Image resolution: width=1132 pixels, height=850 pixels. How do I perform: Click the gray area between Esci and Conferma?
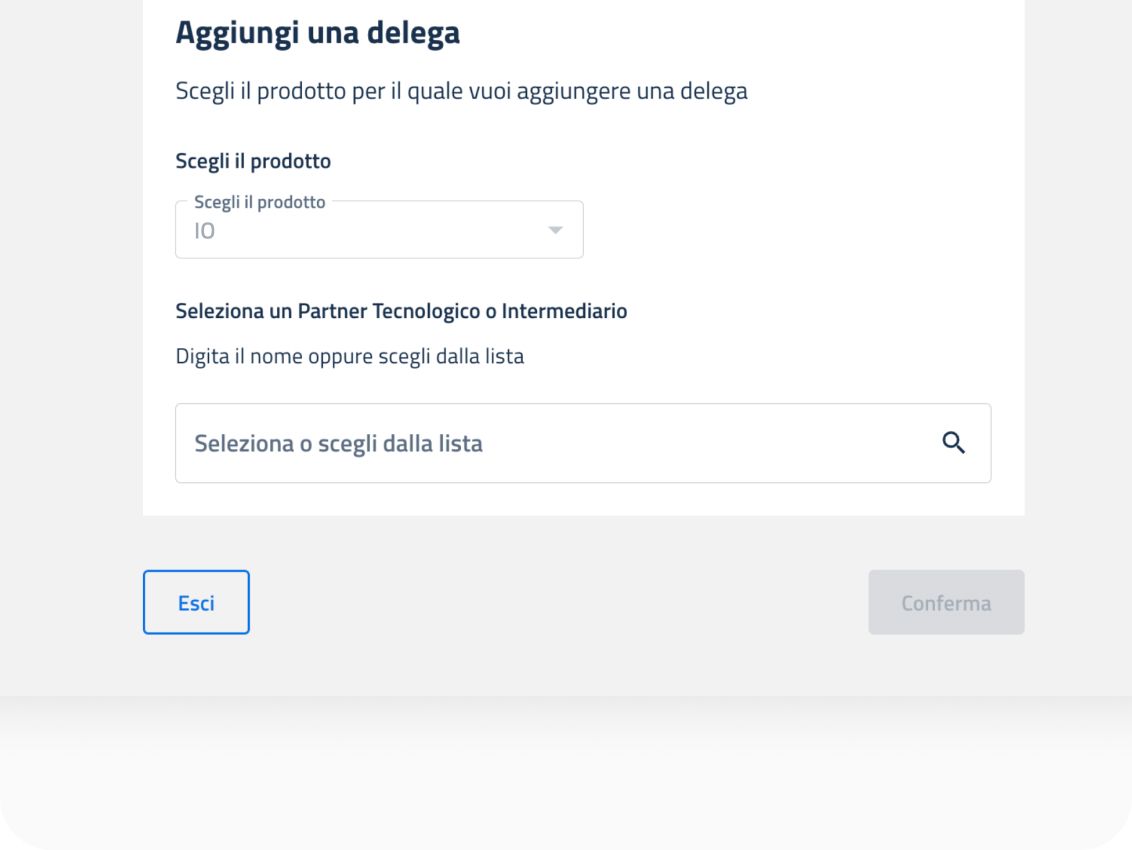(558, 603)
